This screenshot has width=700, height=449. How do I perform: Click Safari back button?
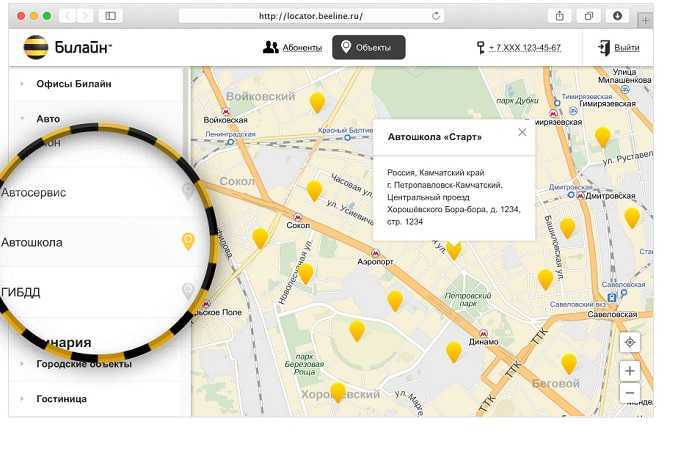click(x=68, y=16)
